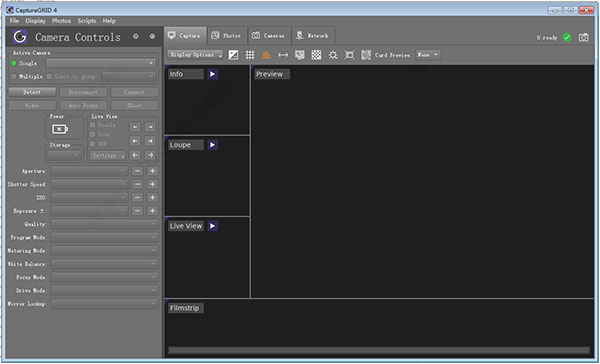Click the Shoot button
The width and height of the screenshot is (600, 364).
(134, 106)
